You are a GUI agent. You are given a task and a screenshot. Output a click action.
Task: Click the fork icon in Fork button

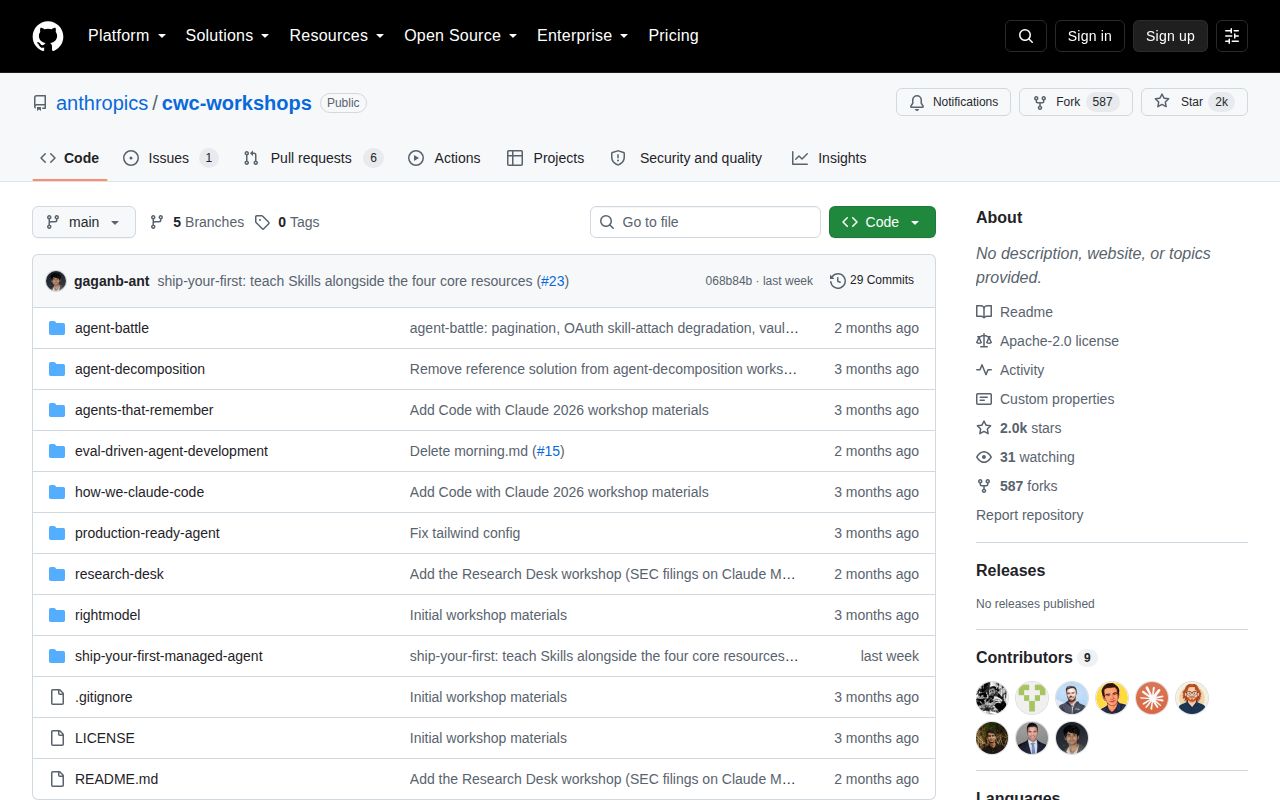click(x=1040, y=102)
